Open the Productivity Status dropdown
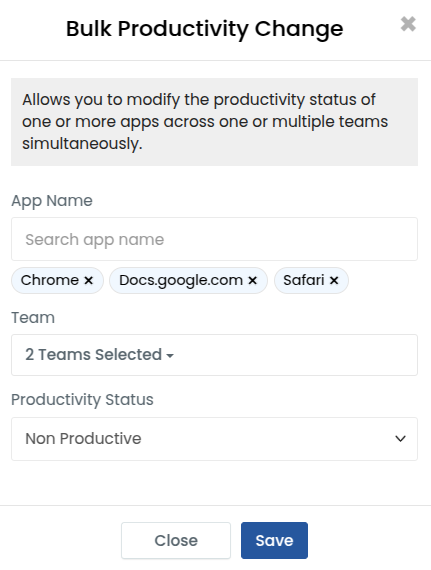 (214, 439)
